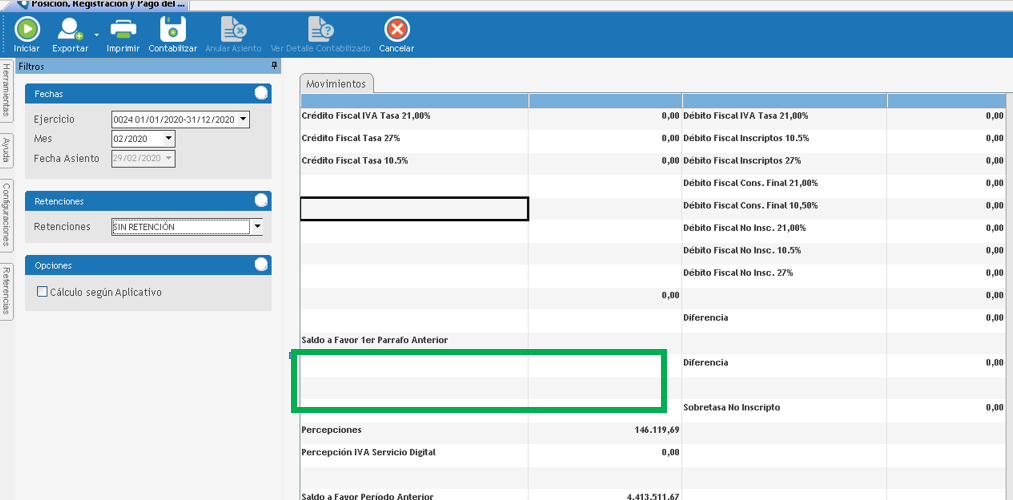Click the Imprimir printer icon

[123, 29]
